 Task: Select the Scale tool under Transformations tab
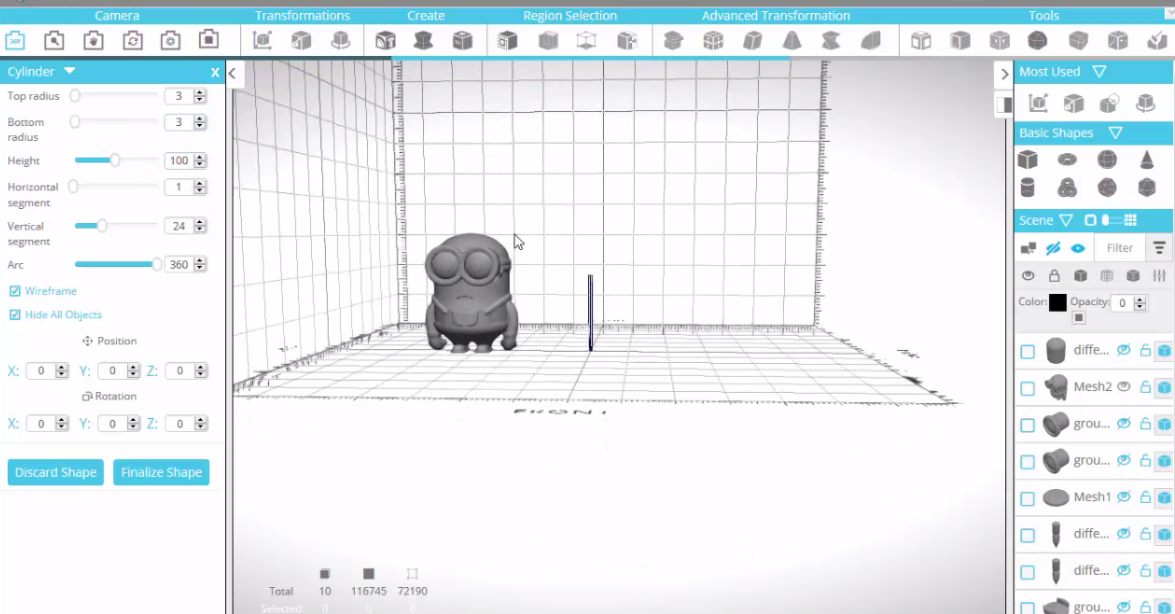(301, 40)
